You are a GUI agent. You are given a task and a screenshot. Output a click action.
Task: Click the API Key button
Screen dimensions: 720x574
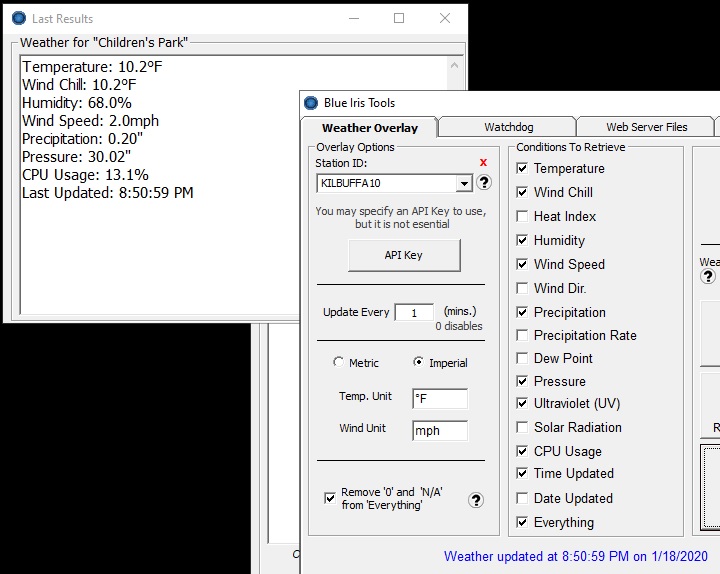[404, 255]
